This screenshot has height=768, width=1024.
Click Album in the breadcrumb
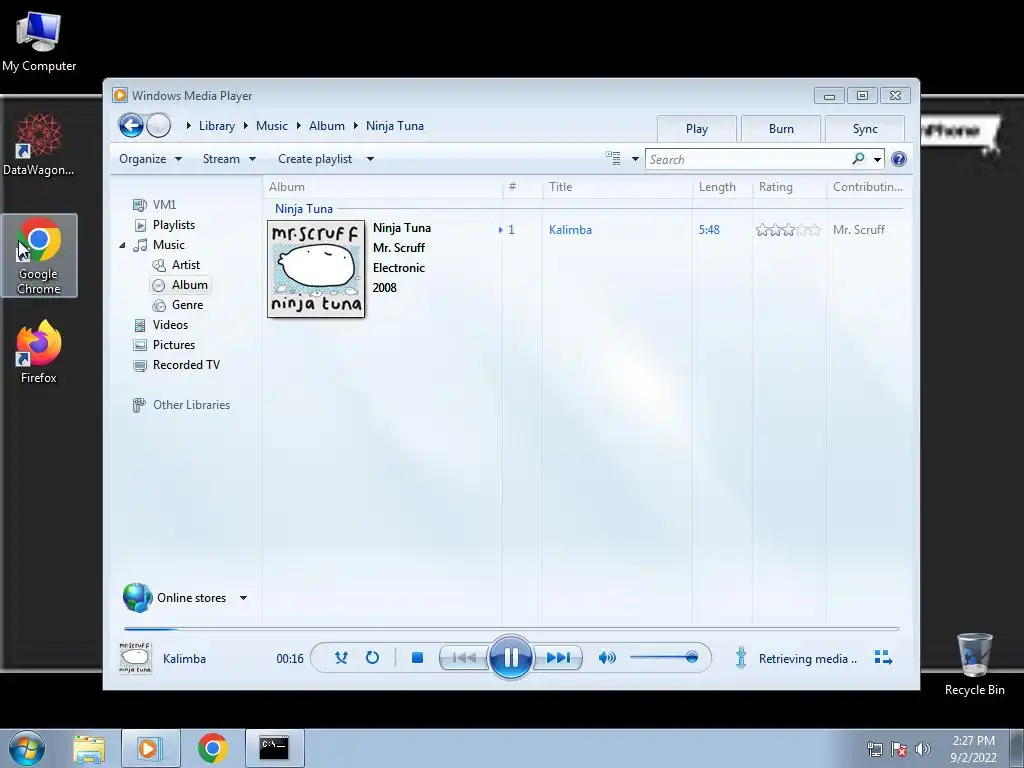327,125
